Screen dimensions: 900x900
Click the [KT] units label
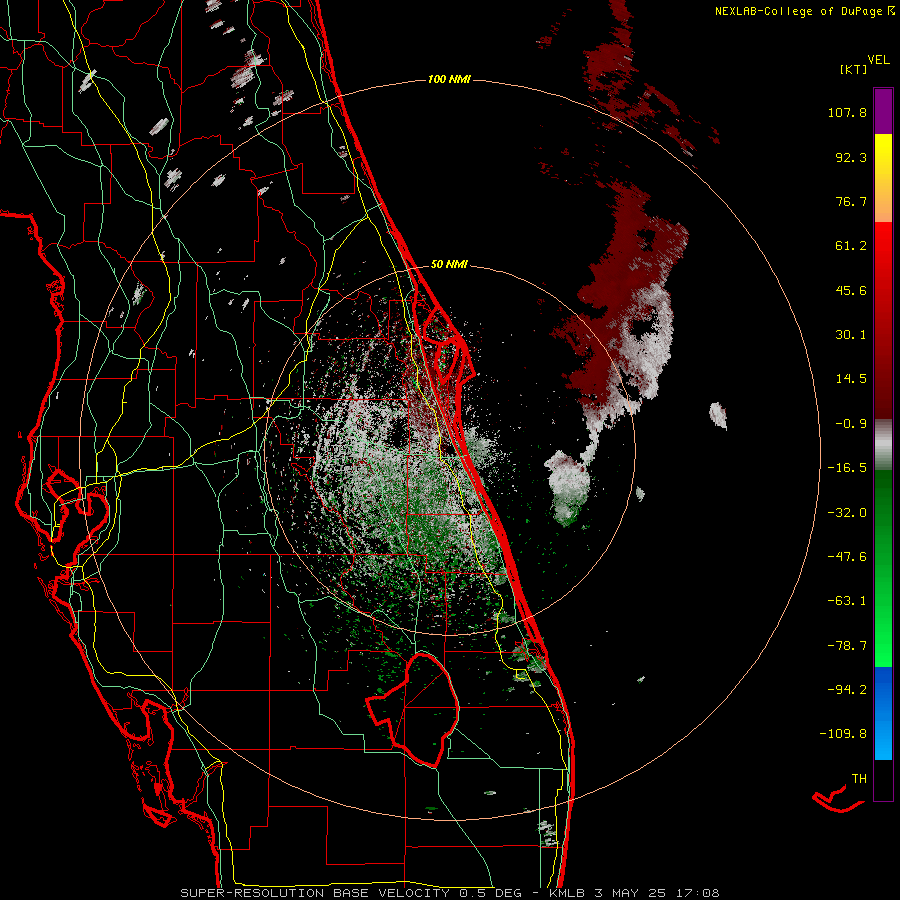click(853, 69)
